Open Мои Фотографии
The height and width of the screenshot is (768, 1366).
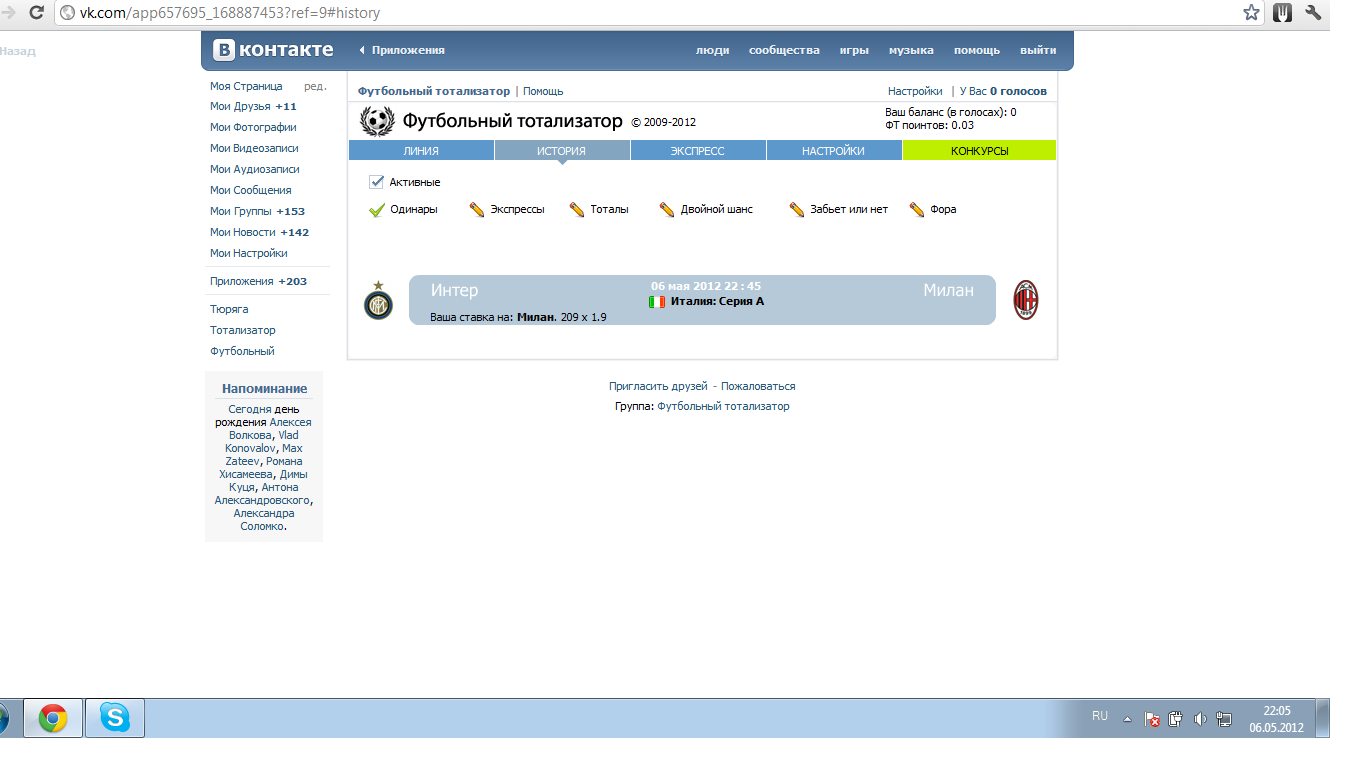[x=253, y=127]
